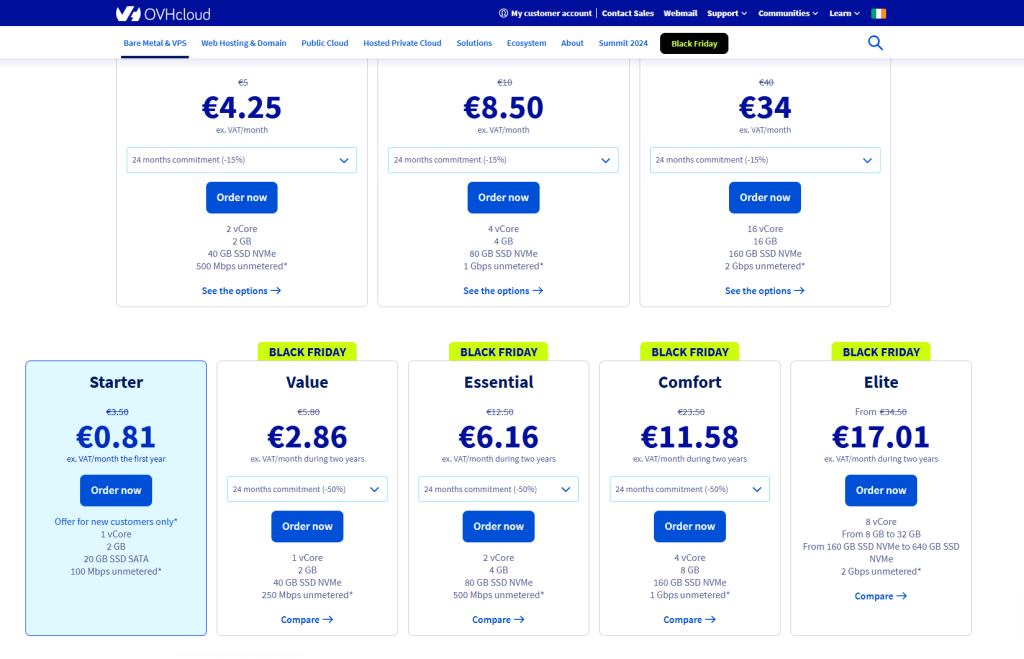Open My customer account link
The image size is (1024, 659).
551,13
